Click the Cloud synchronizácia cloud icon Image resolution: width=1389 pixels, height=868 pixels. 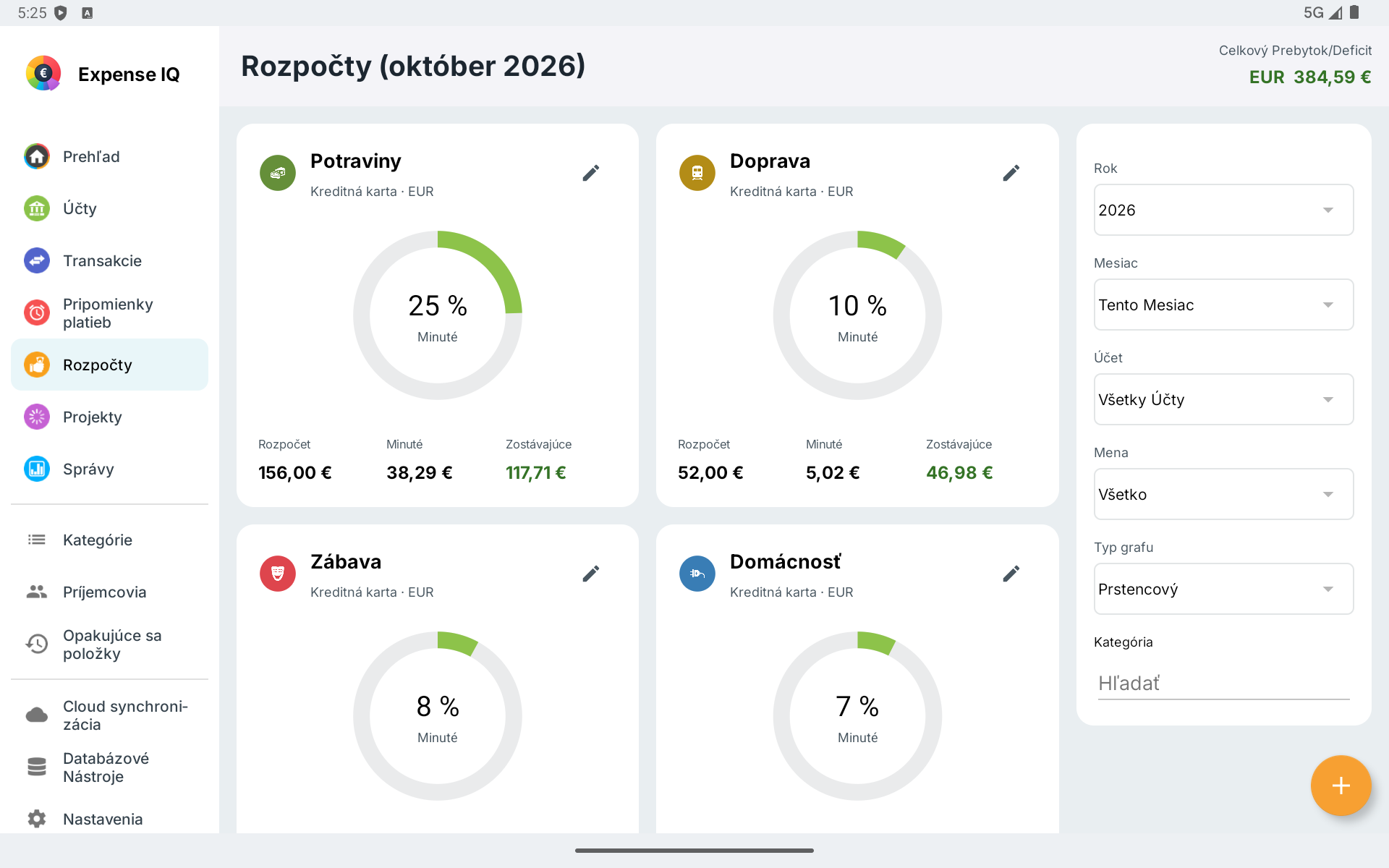37,715
